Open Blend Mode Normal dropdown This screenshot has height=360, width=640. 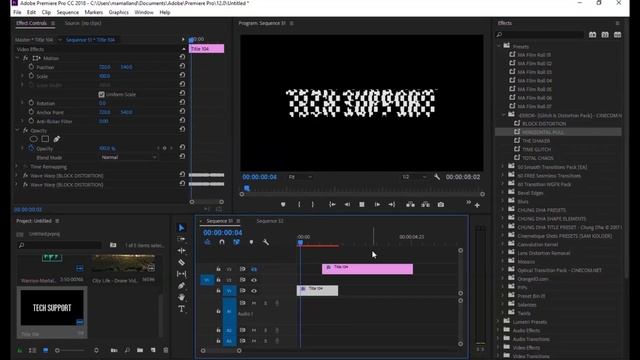coord(128,157)
